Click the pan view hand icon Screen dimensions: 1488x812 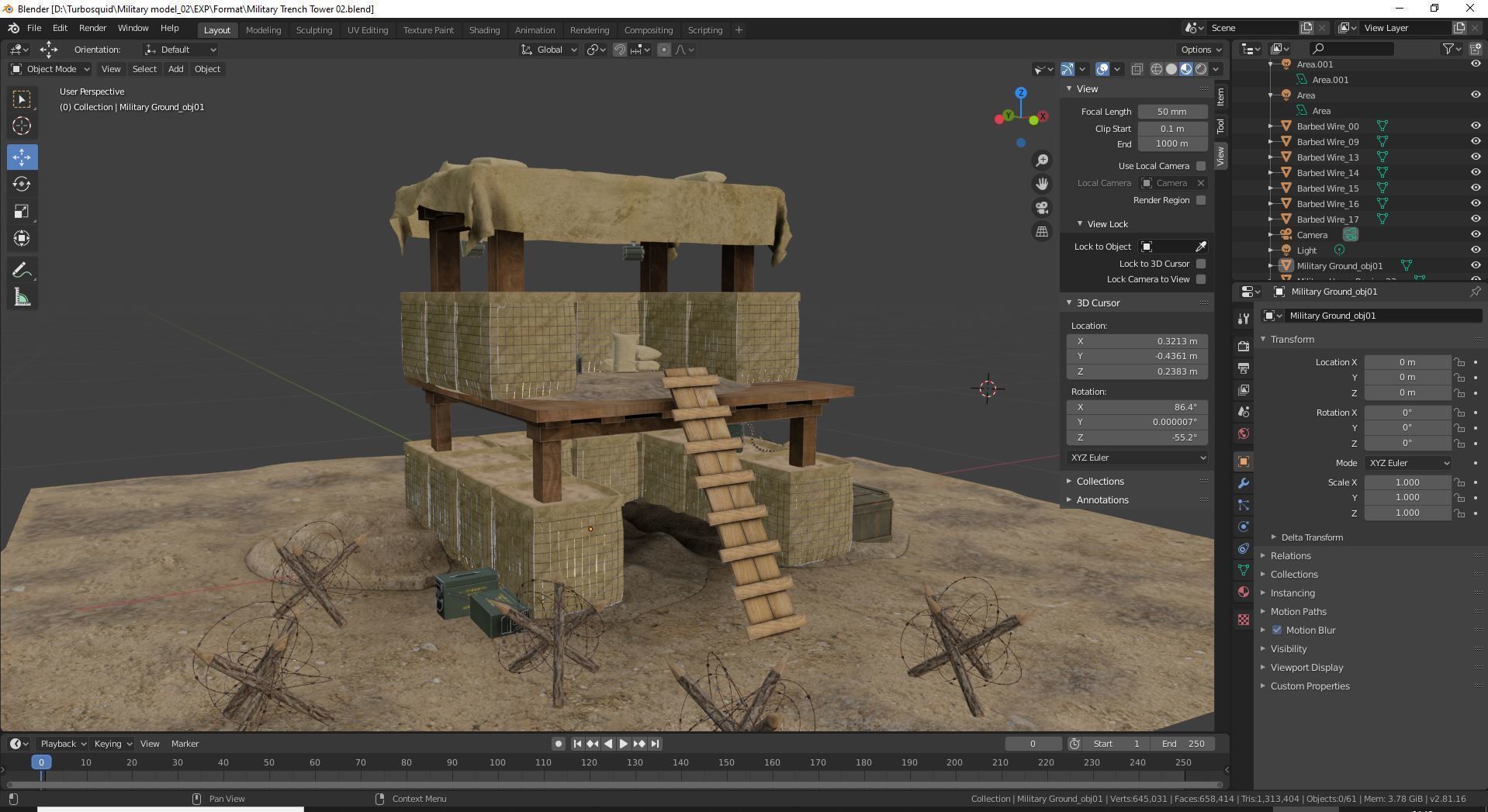coord(1042,184)
